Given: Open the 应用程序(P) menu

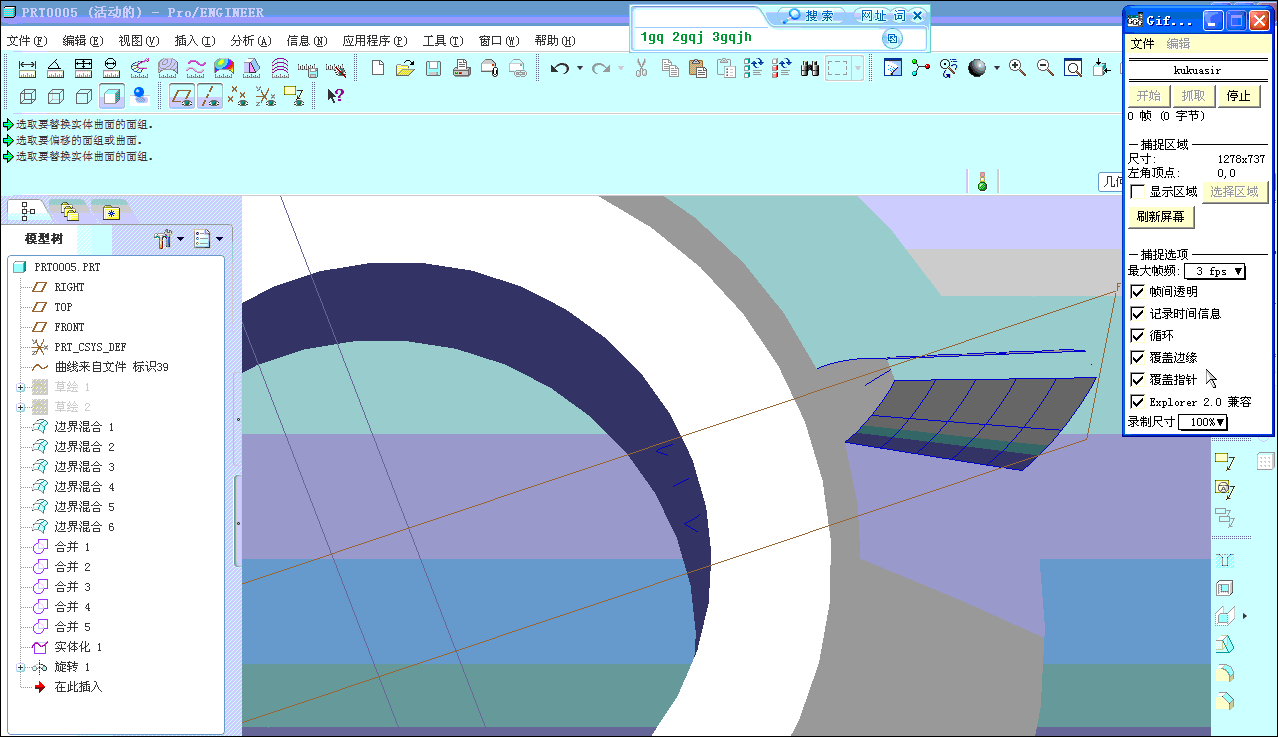Looking at the screenshot, I should pyautogui.click(x=375, y=41).
